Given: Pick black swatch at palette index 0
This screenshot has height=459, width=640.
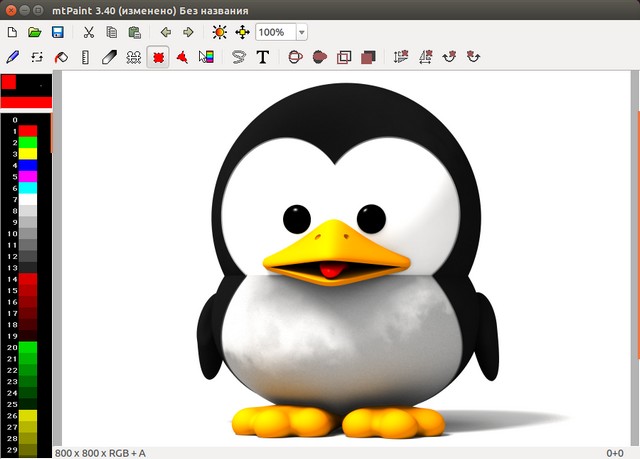Looking at the screenshot, I should point(28,120).
